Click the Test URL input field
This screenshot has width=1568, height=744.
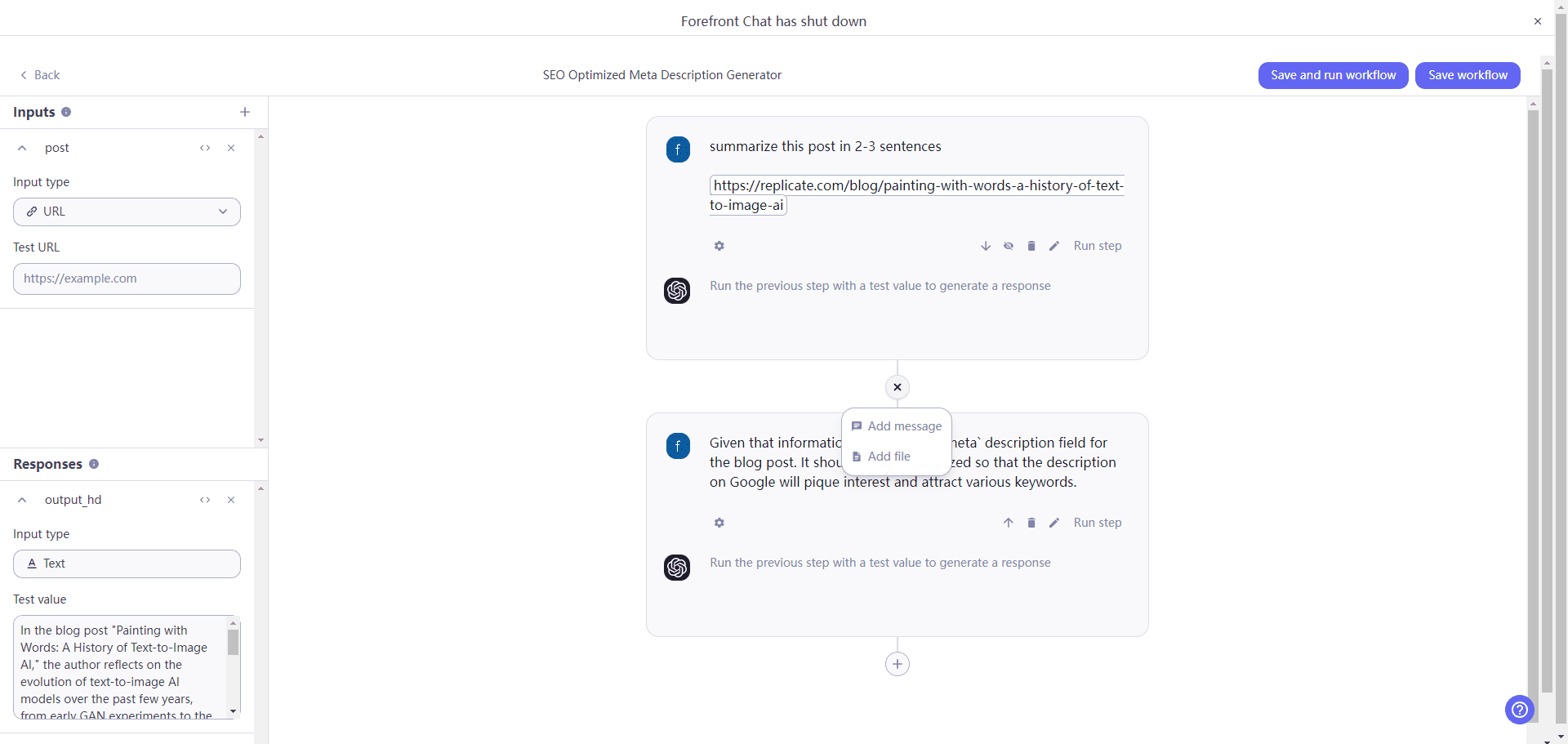click(127, 278)
